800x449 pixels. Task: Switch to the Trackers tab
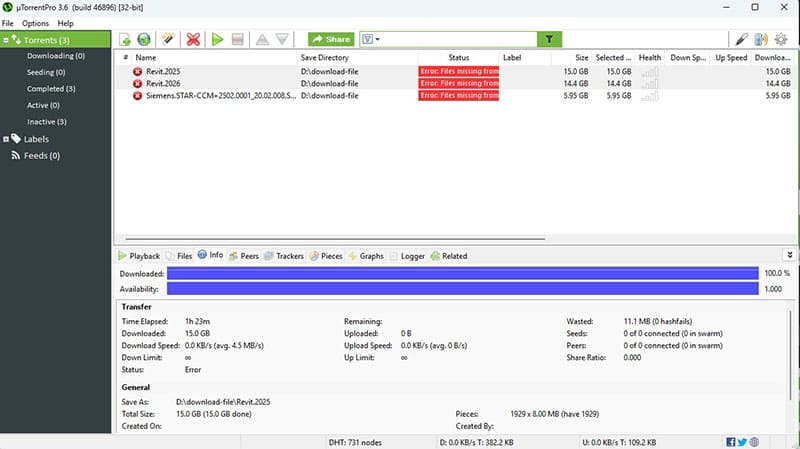(284, 256)
